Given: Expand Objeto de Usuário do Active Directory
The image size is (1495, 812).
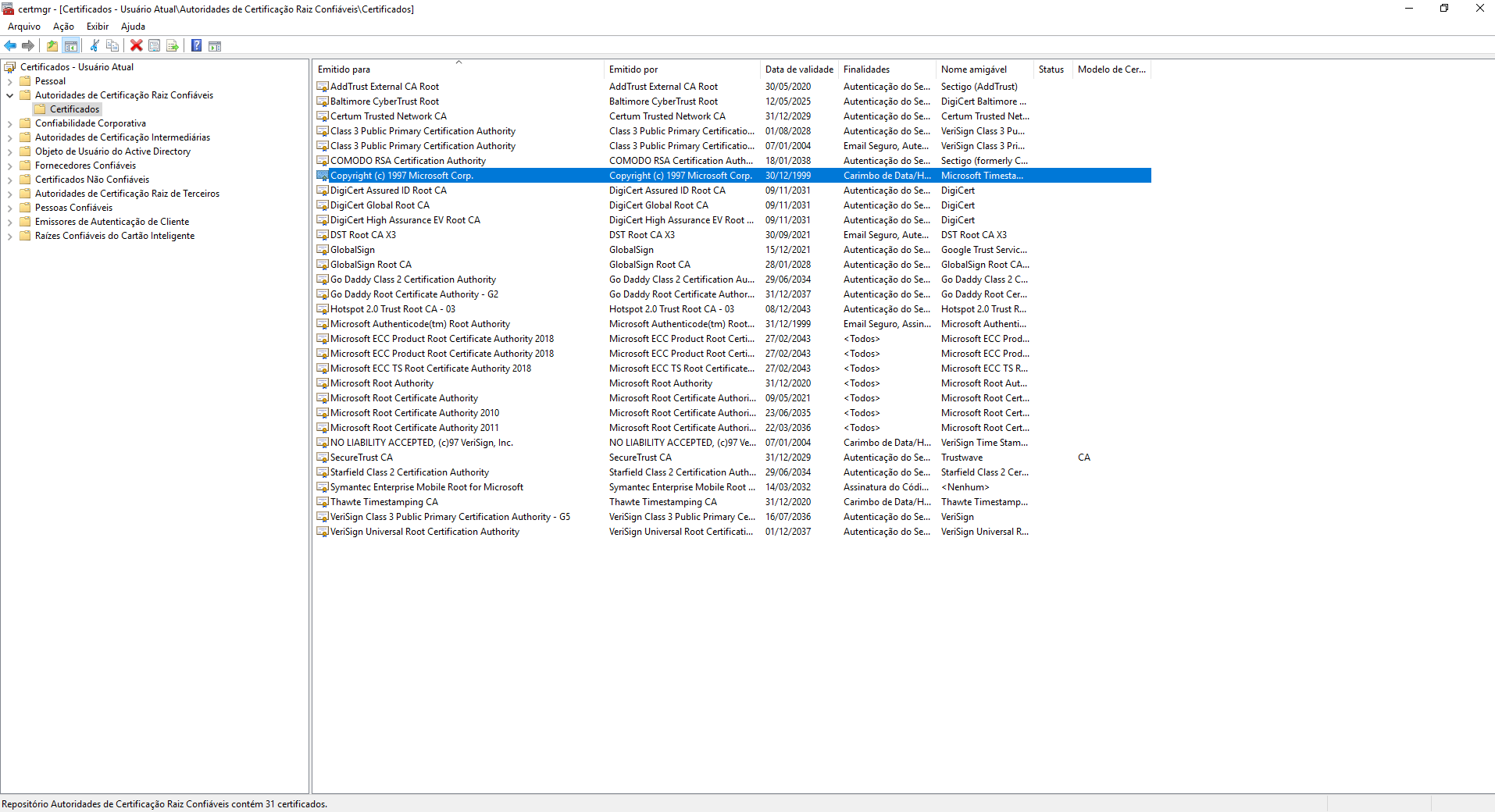Looking at the screenshot, I should pyautogui.click(x=9, y=151).
